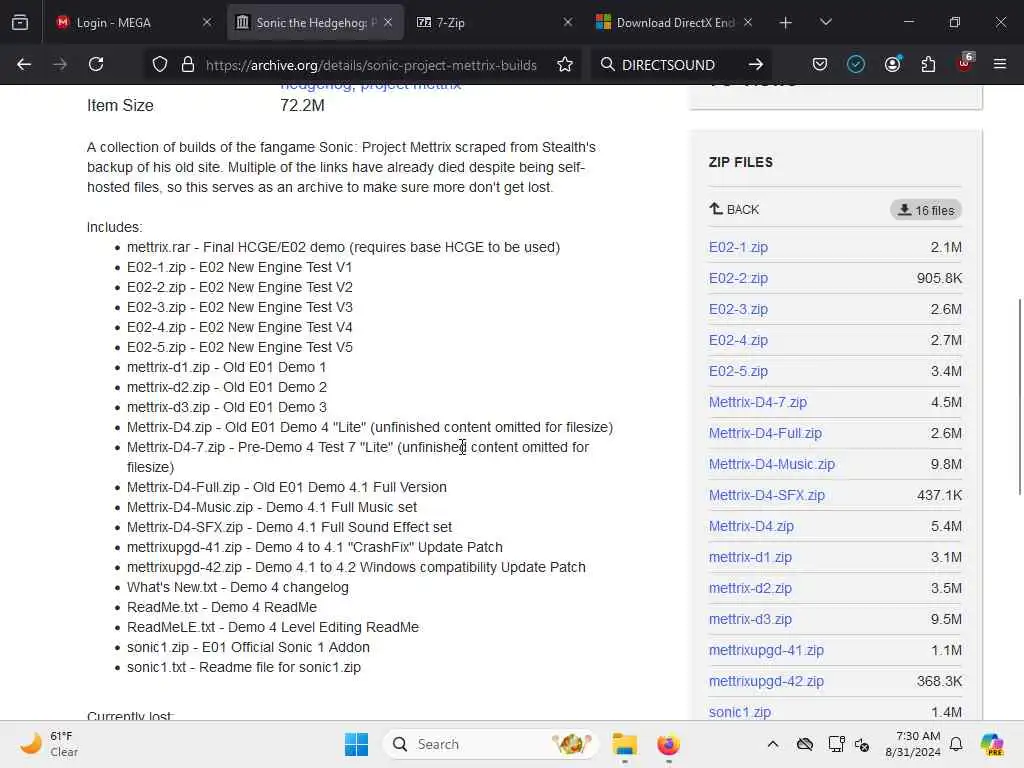Click the archive.org URL address field
The width and height of the screenshot is (1024, 768).
371,64
